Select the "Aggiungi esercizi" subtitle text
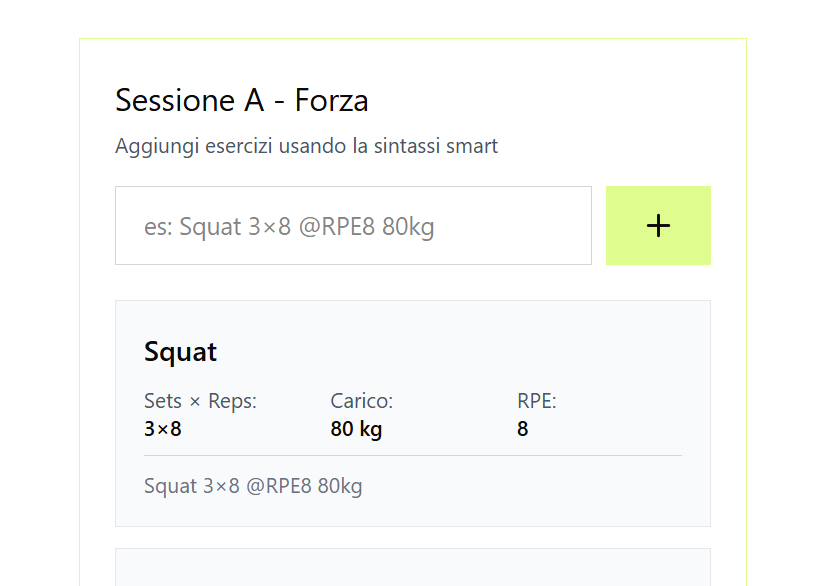Image resolution: width=840 pixels, height=586 pixels. click(x=306, y=146)
